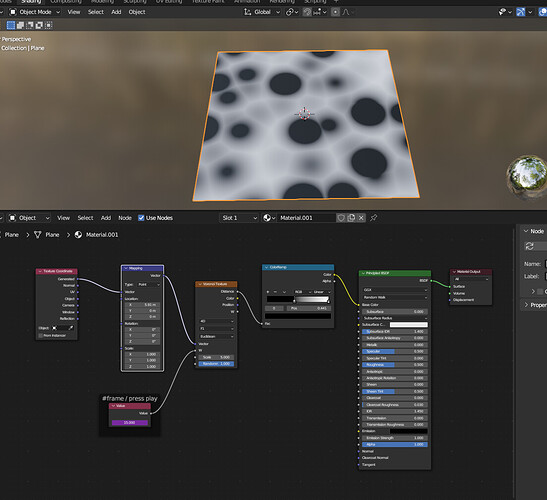Click the Emission black color swatch

pos(409,431)
